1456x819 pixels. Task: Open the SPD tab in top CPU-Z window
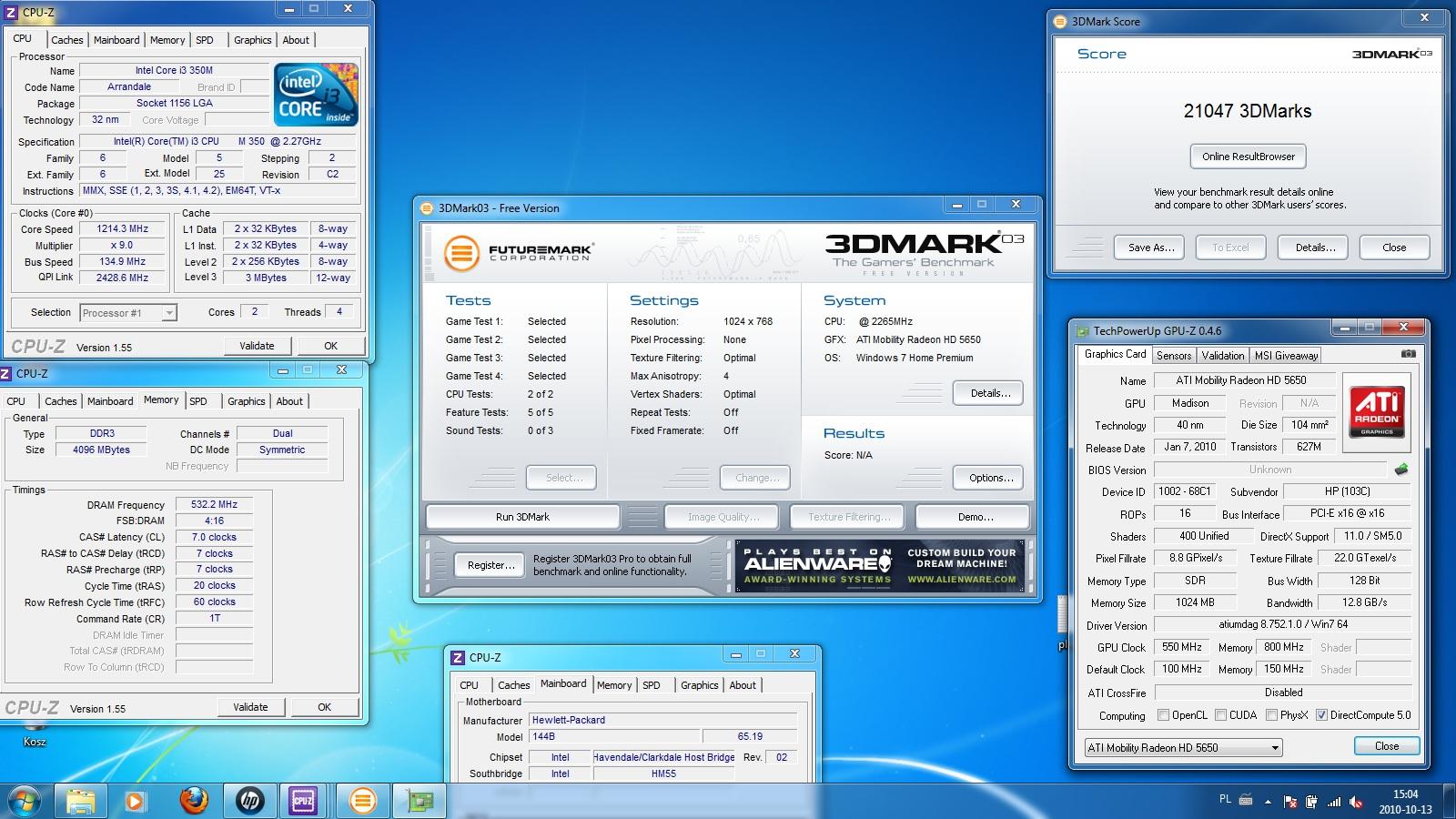[x=205, y=40]
